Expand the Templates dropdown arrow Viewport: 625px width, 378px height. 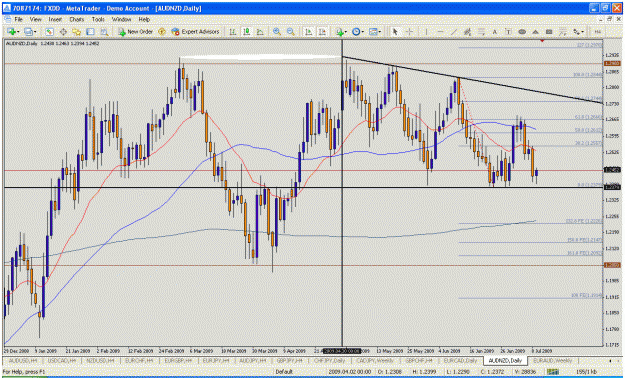[380, 32]
